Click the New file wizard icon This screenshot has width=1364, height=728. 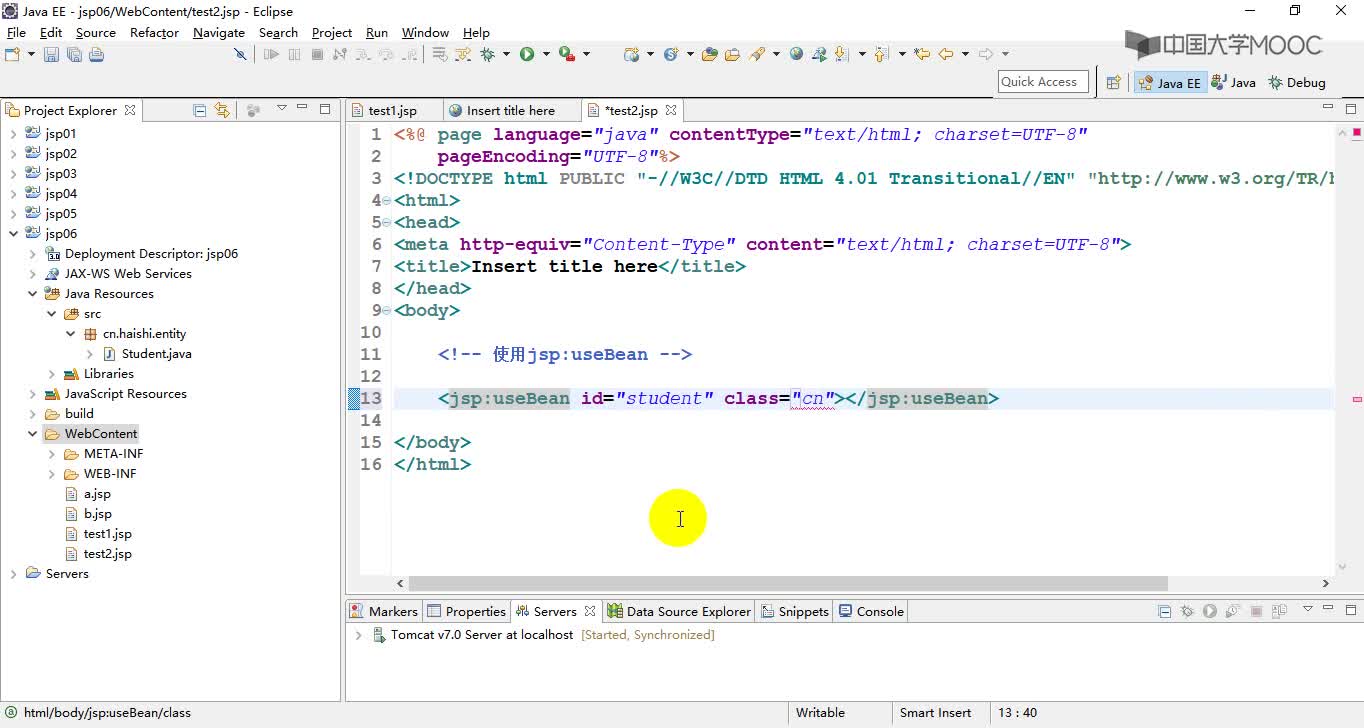pyautogui.click(x=12, y=54)
